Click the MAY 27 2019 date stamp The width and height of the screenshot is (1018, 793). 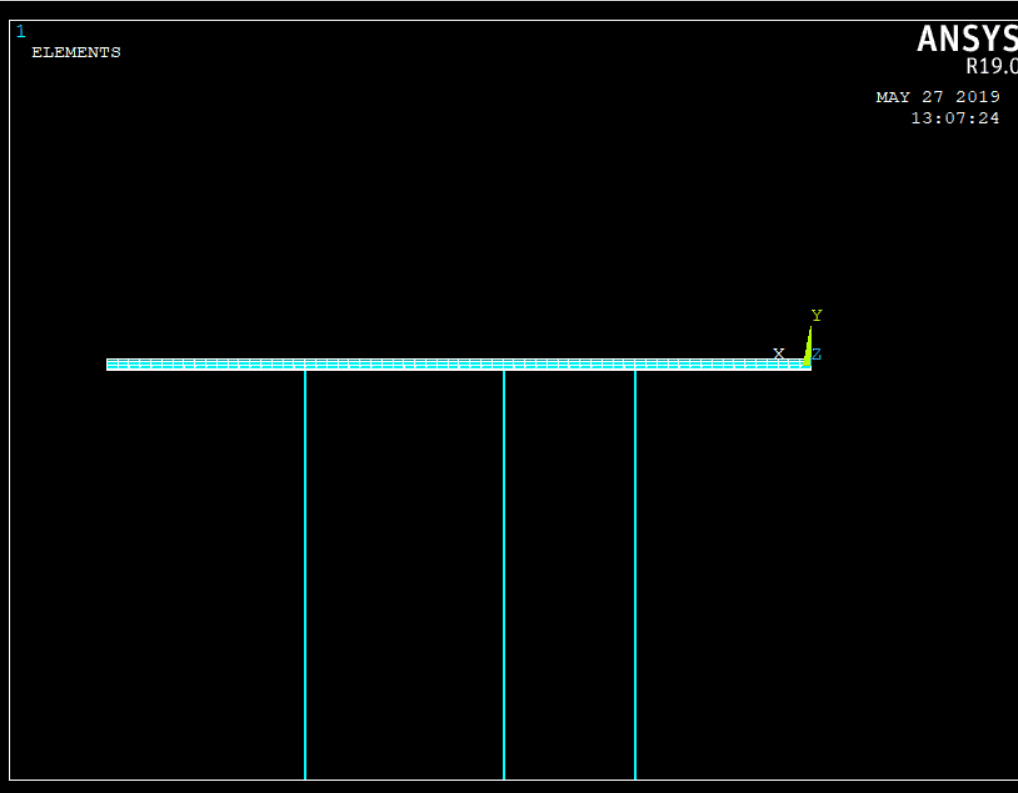click(x=938, y=97)
